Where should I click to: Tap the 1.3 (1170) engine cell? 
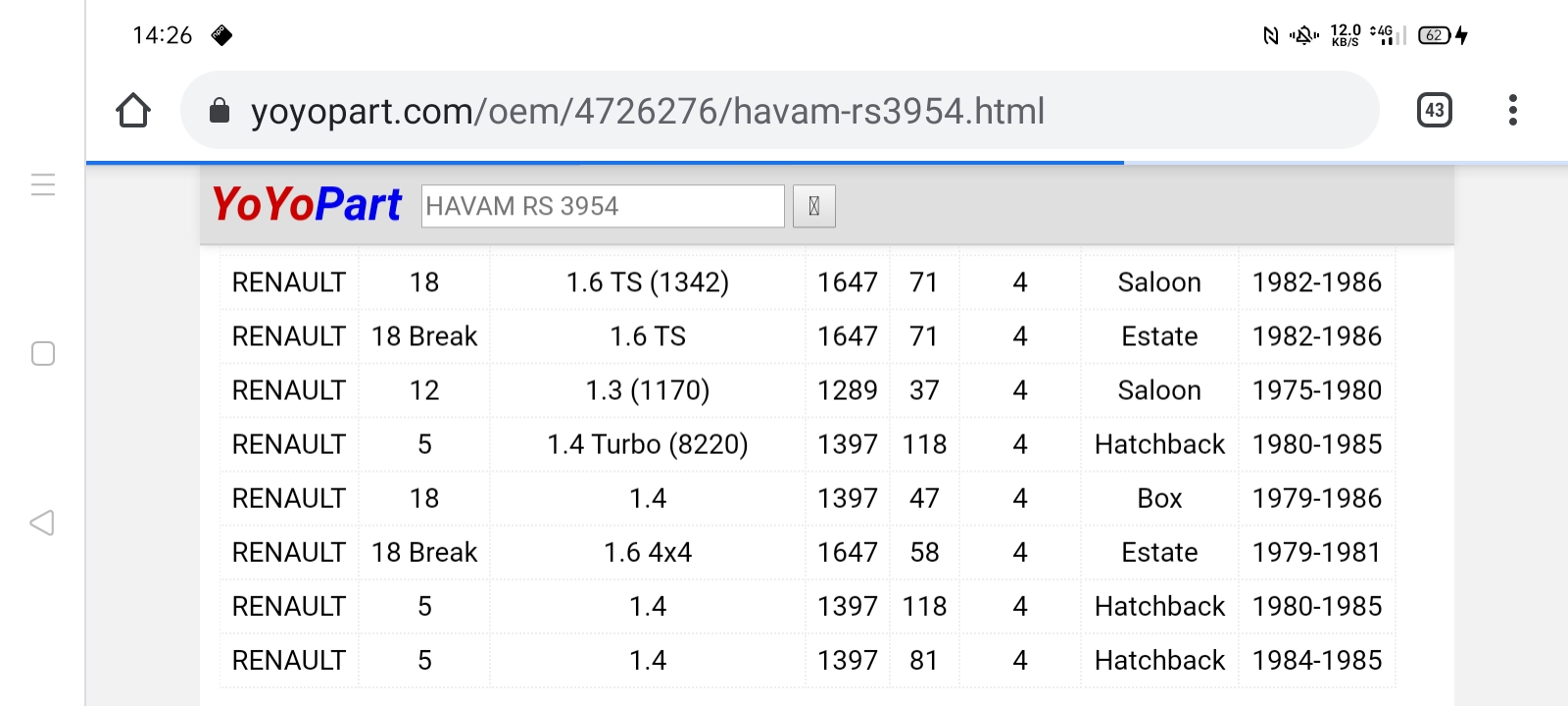pos(647,390)
